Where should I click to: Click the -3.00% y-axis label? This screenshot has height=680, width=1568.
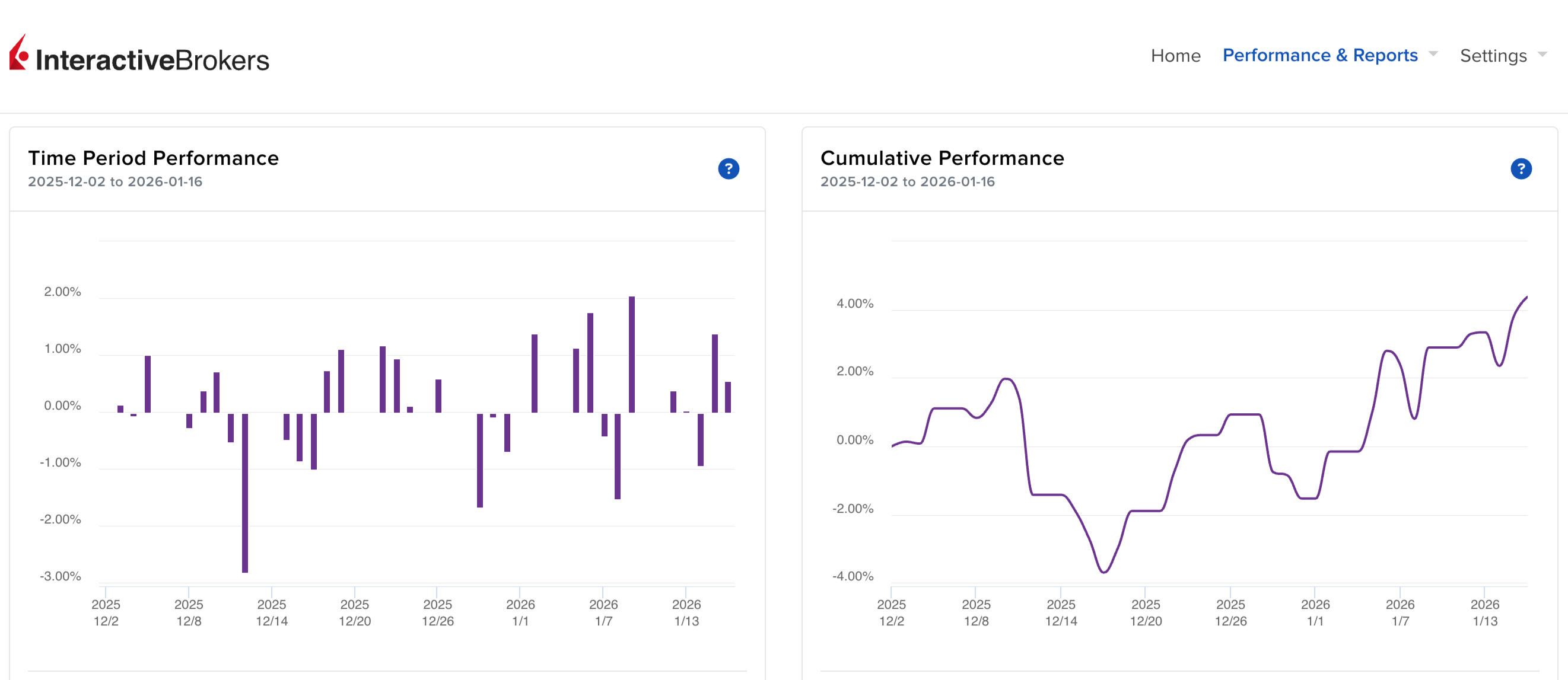click(61, 576)
